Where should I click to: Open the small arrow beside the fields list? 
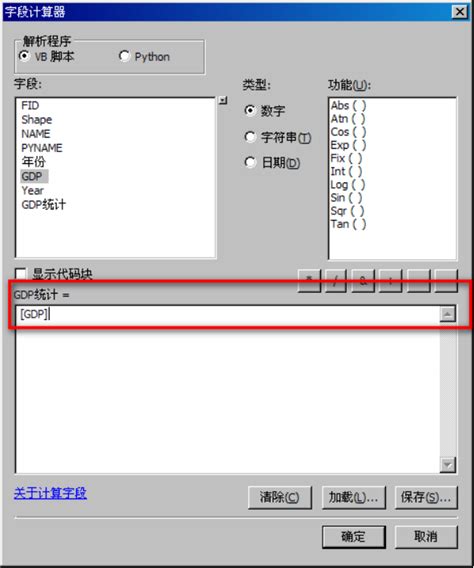223,100
